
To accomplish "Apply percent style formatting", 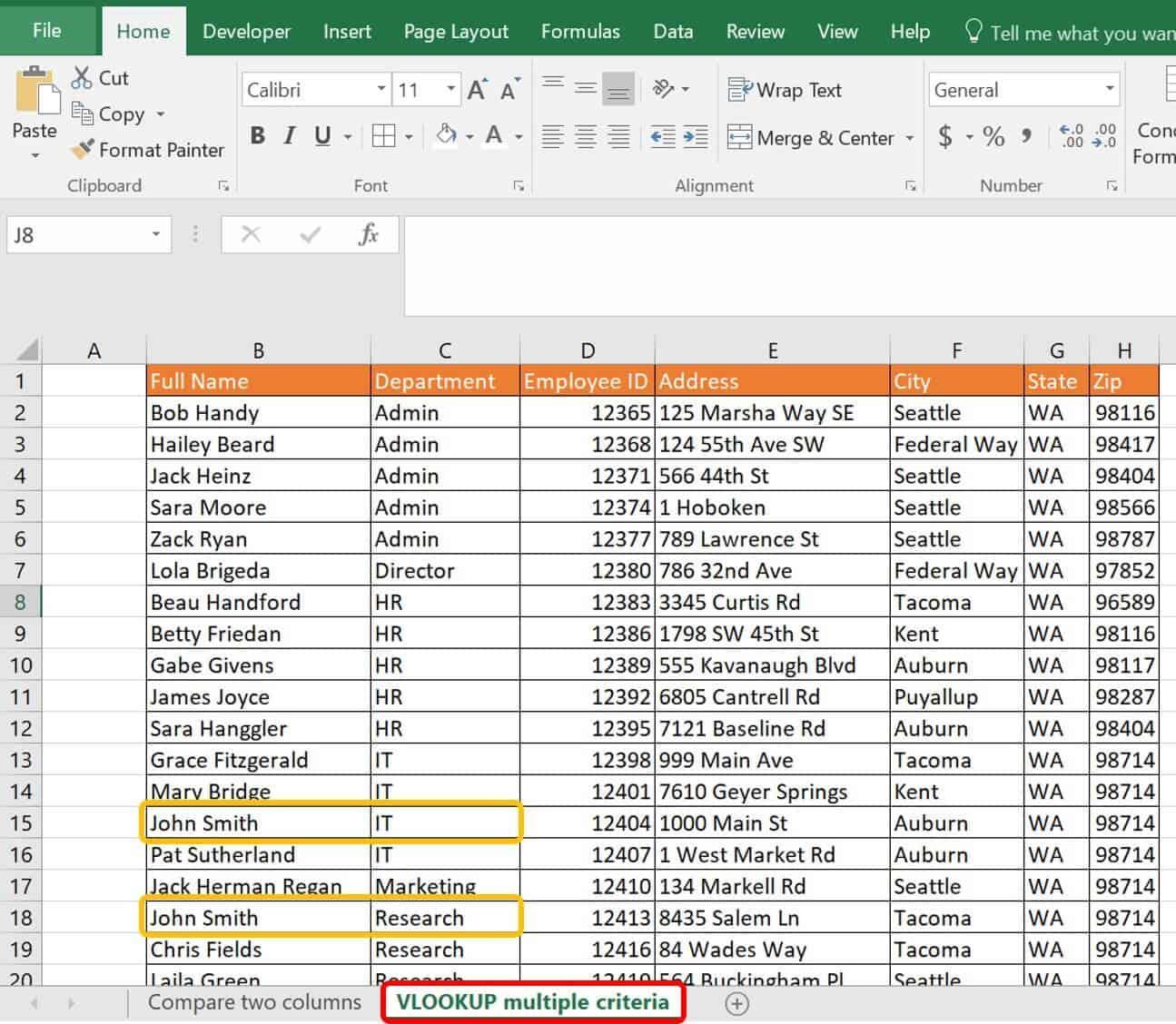I will pos(993,138).
